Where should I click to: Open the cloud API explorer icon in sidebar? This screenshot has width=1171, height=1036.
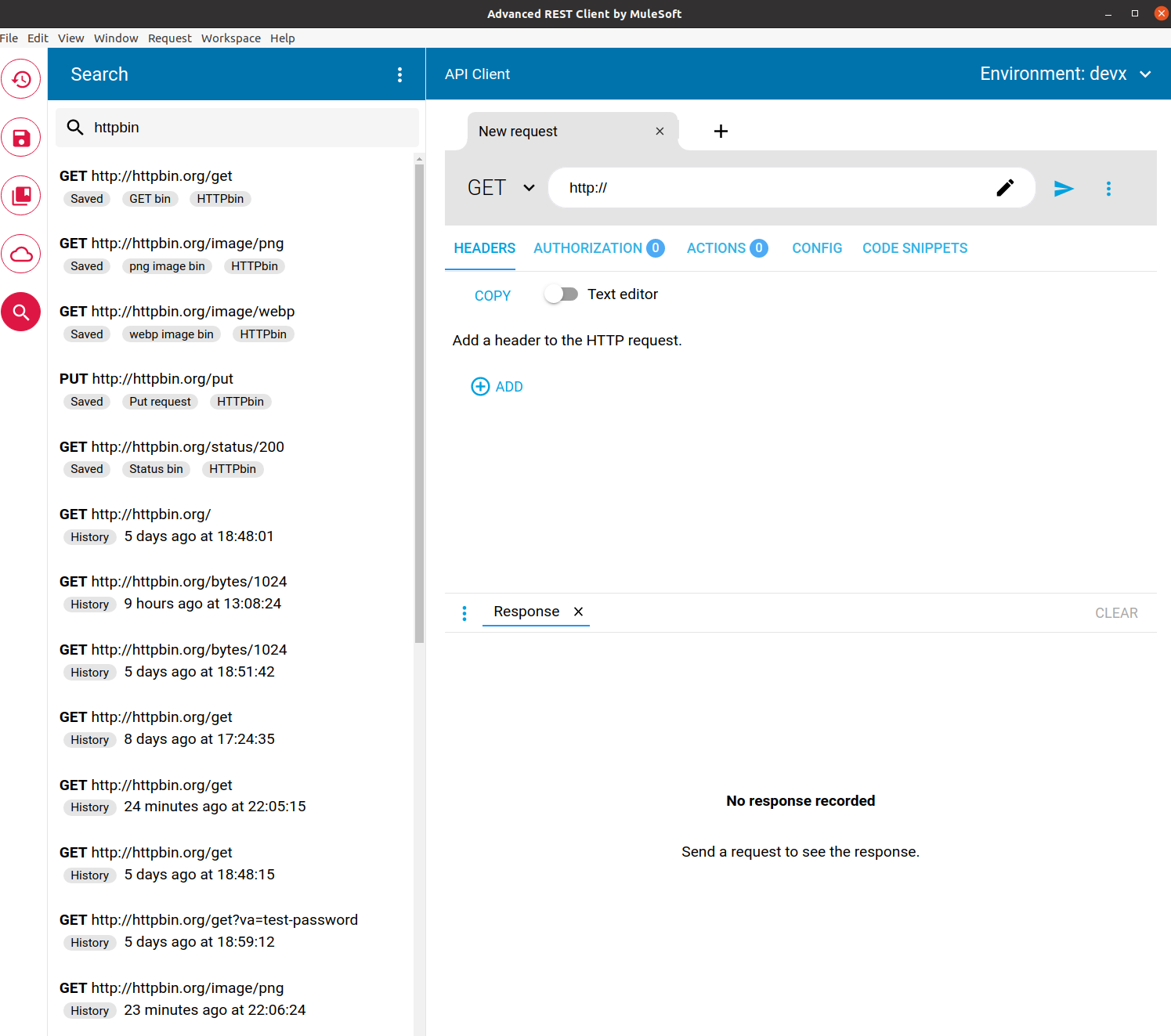pyautogui.click(x=21, y=254)
